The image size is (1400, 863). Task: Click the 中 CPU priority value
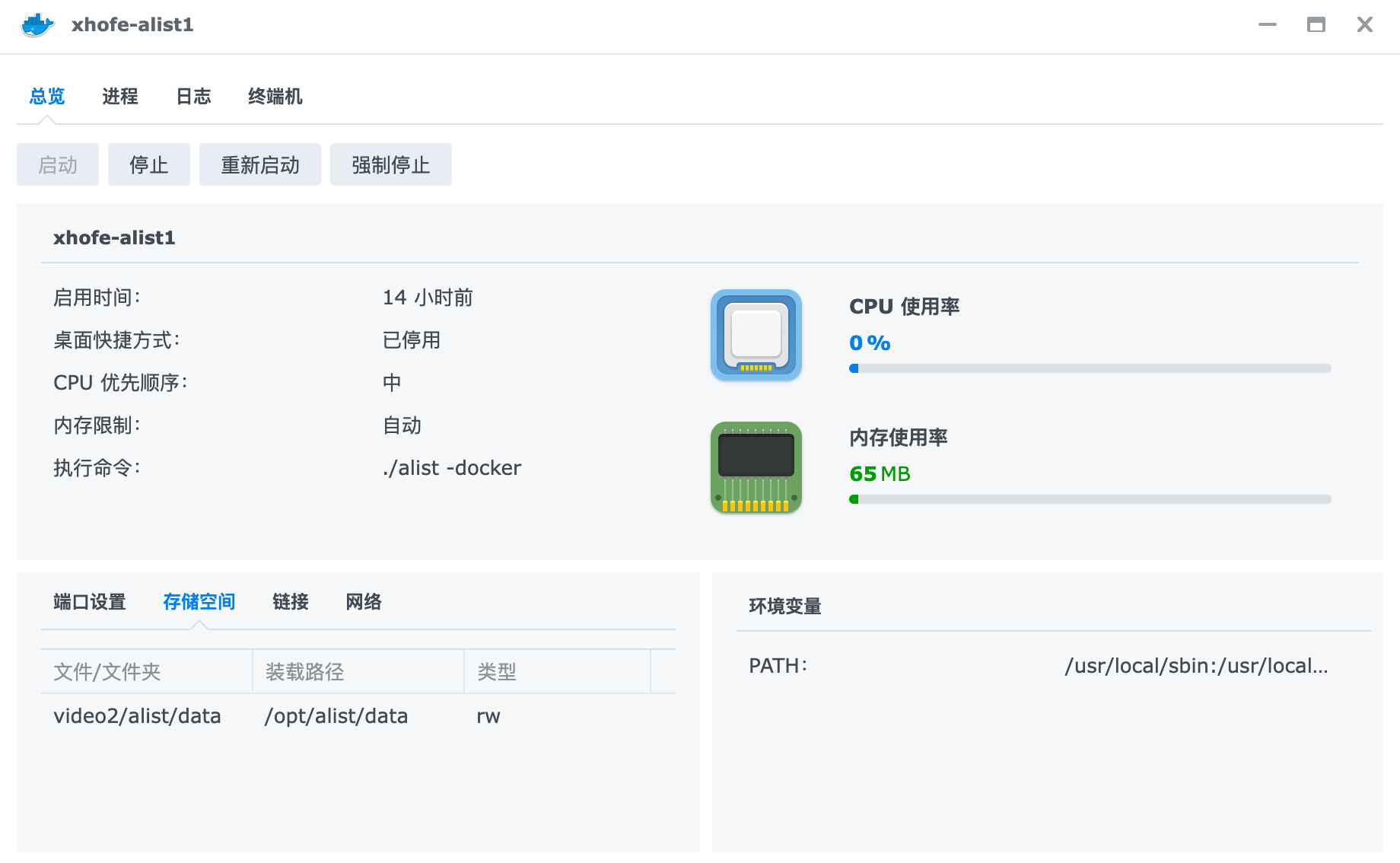click(x=392, y=383)
